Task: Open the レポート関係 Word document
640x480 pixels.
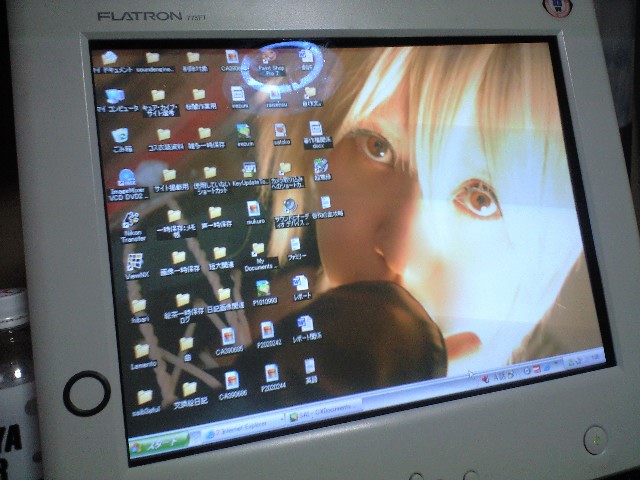Action: pyautogui.click(x=306, y=329)
